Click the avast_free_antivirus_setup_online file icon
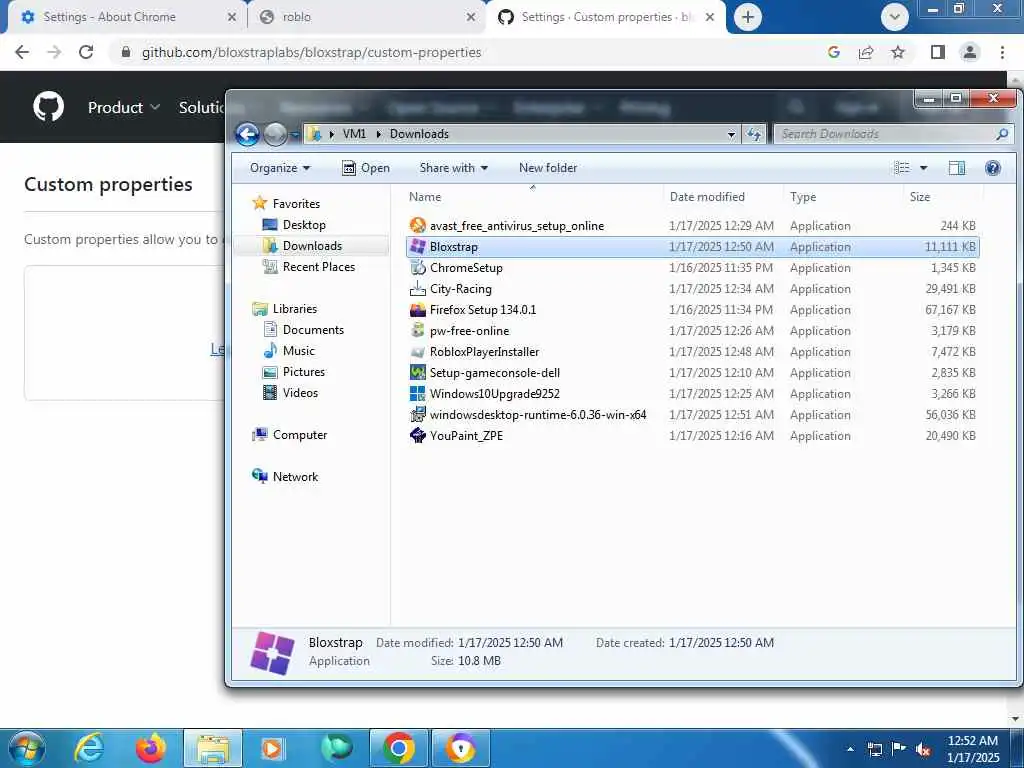 417,225
